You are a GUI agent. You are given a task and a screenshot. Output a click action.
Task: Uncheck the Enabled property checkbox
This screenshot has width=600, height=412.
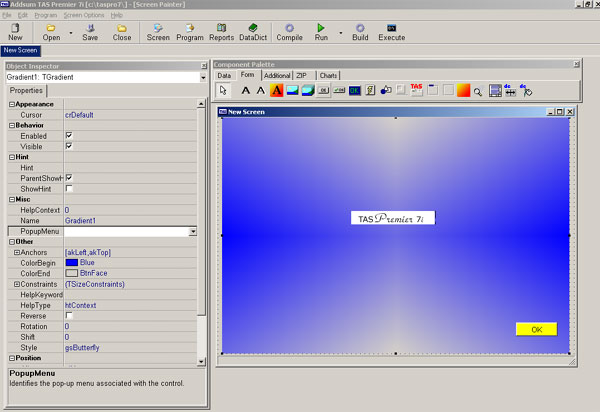coord(69,135)
